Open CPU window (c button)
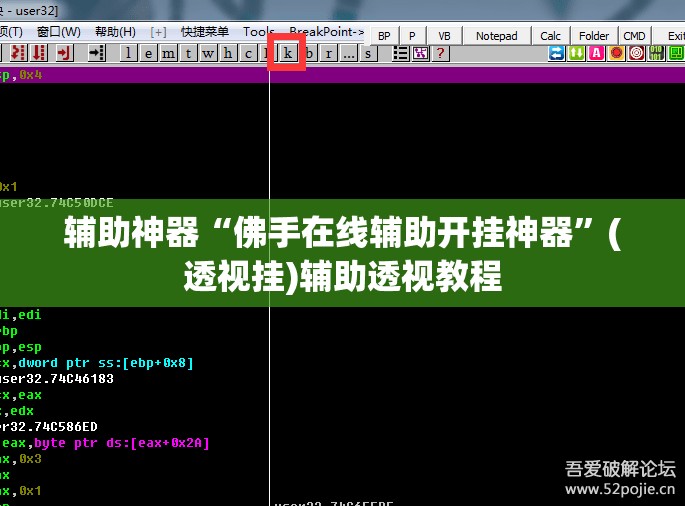Image resolution: width=685 pixels, height=506 pixels. [x=248, y=53]
